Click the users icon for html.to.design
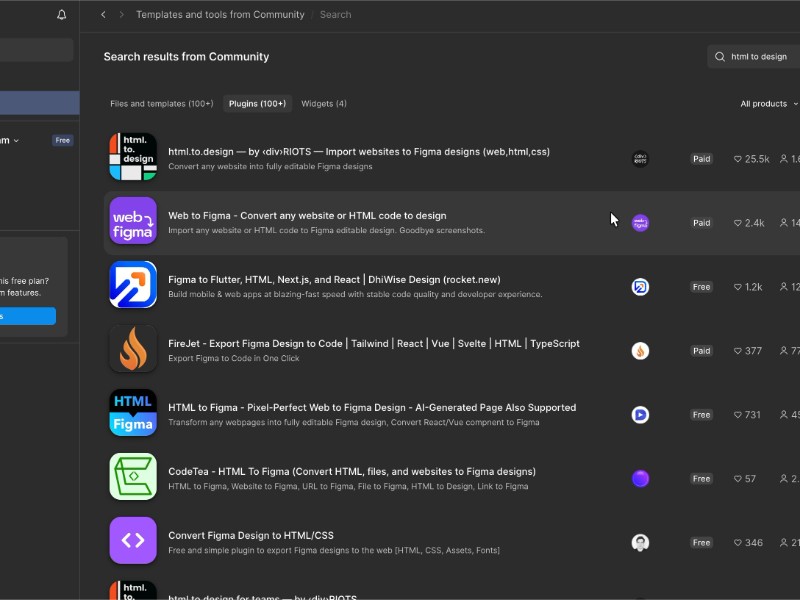The width and height of the screenshot is (800, 600). (784, 159)
